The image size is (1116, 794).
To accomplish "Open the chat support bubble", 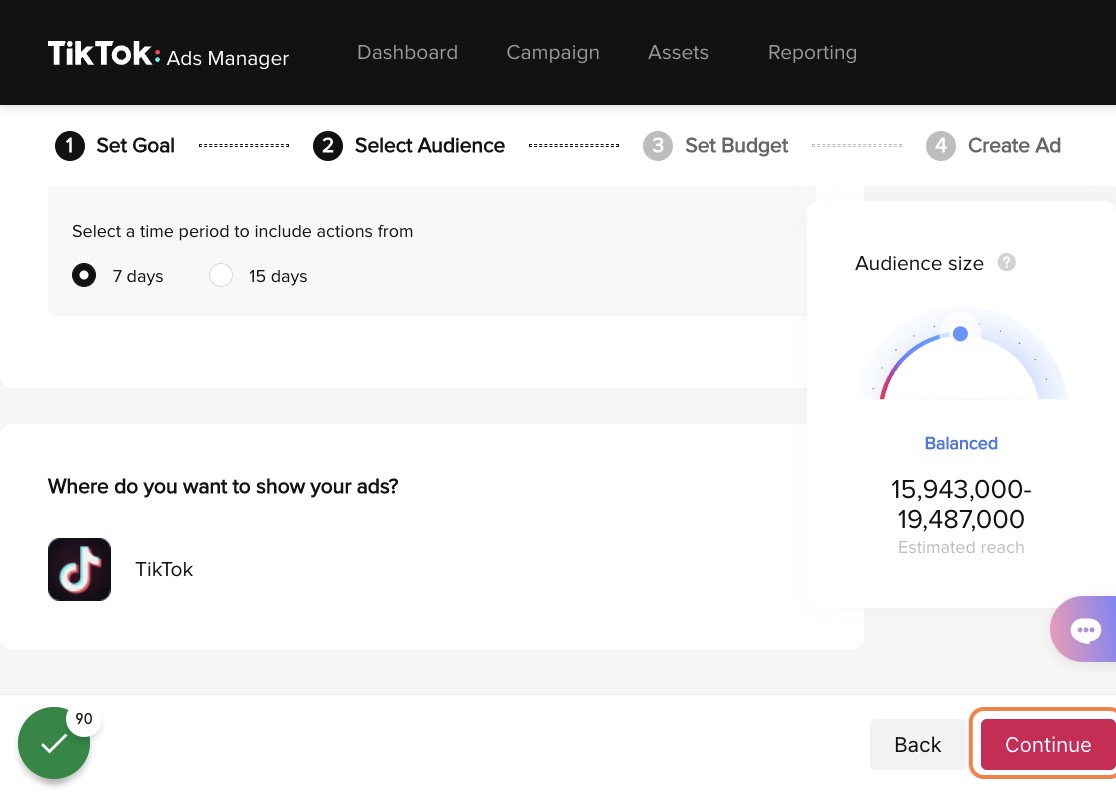I will [1084, 629].
